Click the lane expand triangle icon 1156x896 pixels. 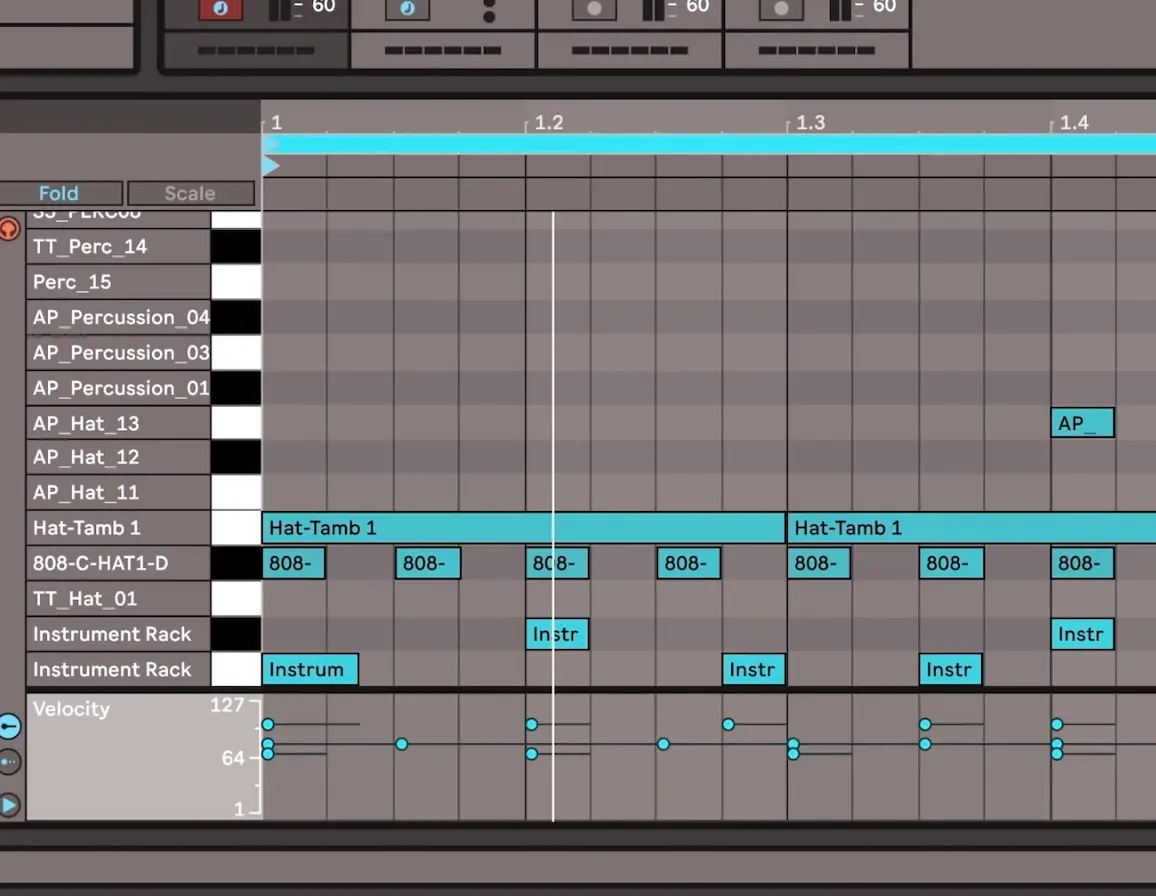tap(9, 805)
